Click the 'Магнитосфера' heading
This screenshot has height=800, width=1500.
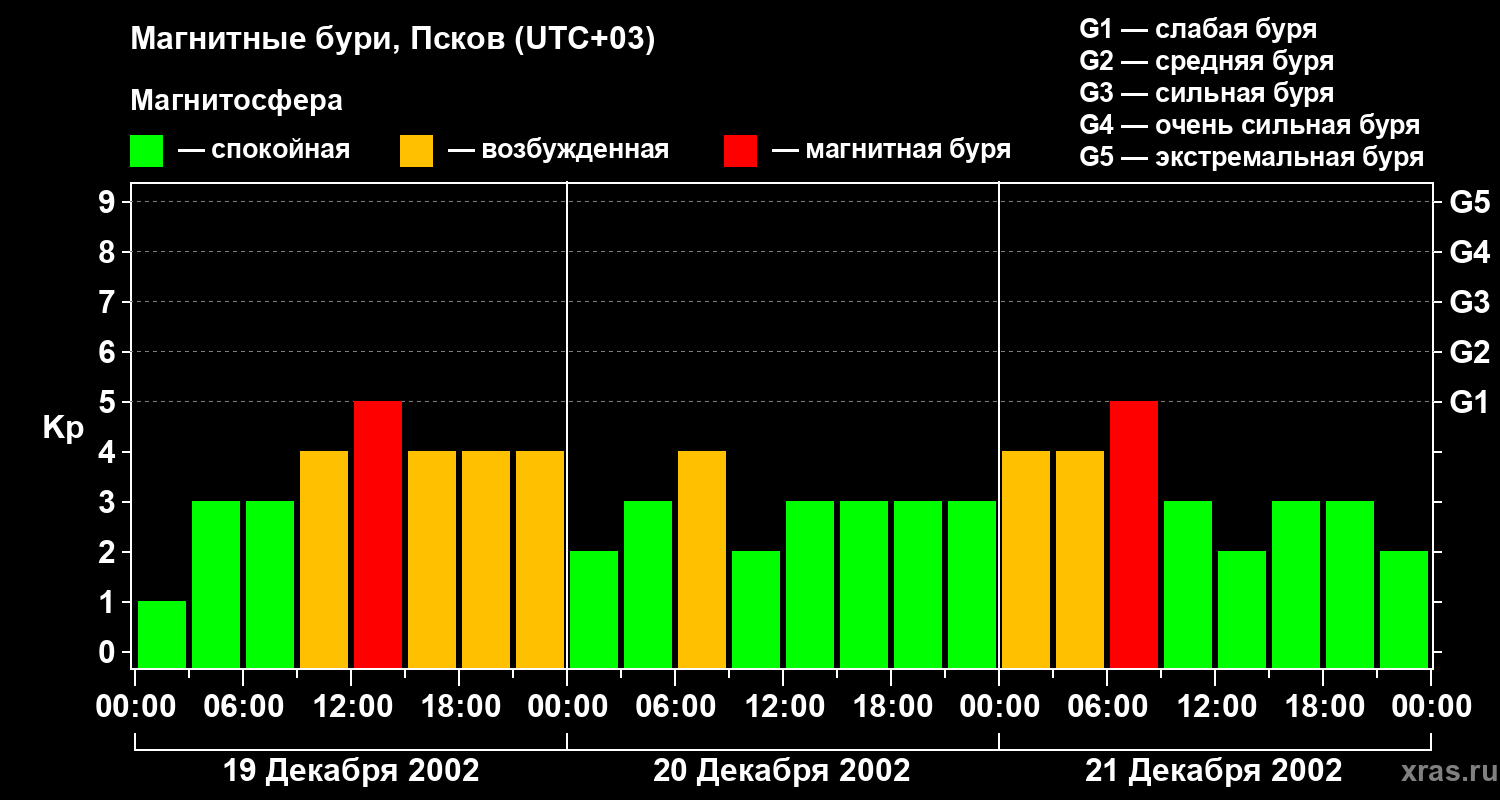tap(236, 101)
